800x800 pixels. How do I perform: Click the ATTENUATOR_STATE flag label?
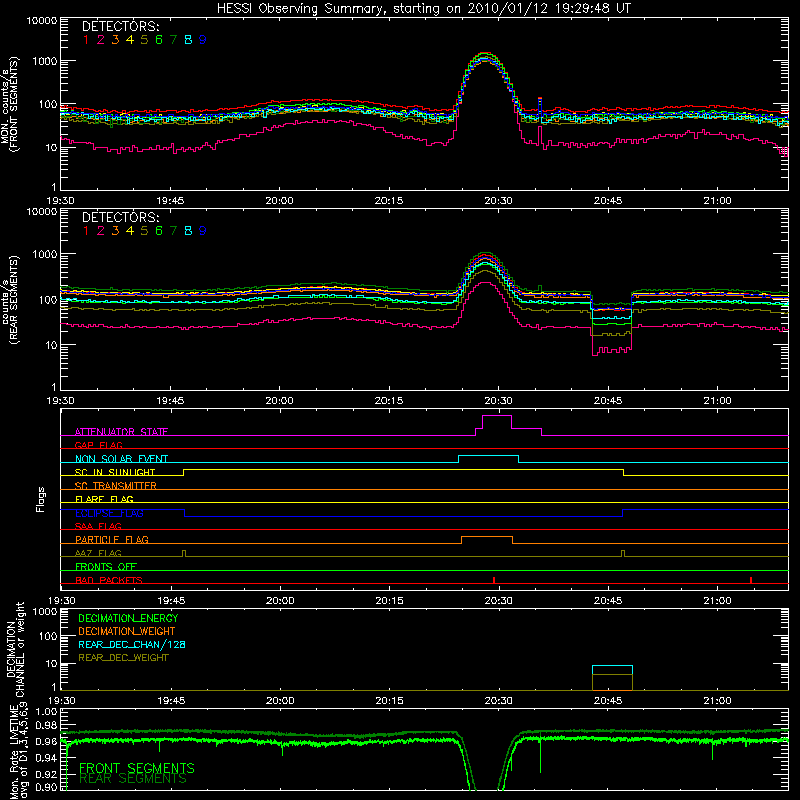point(121,432)
